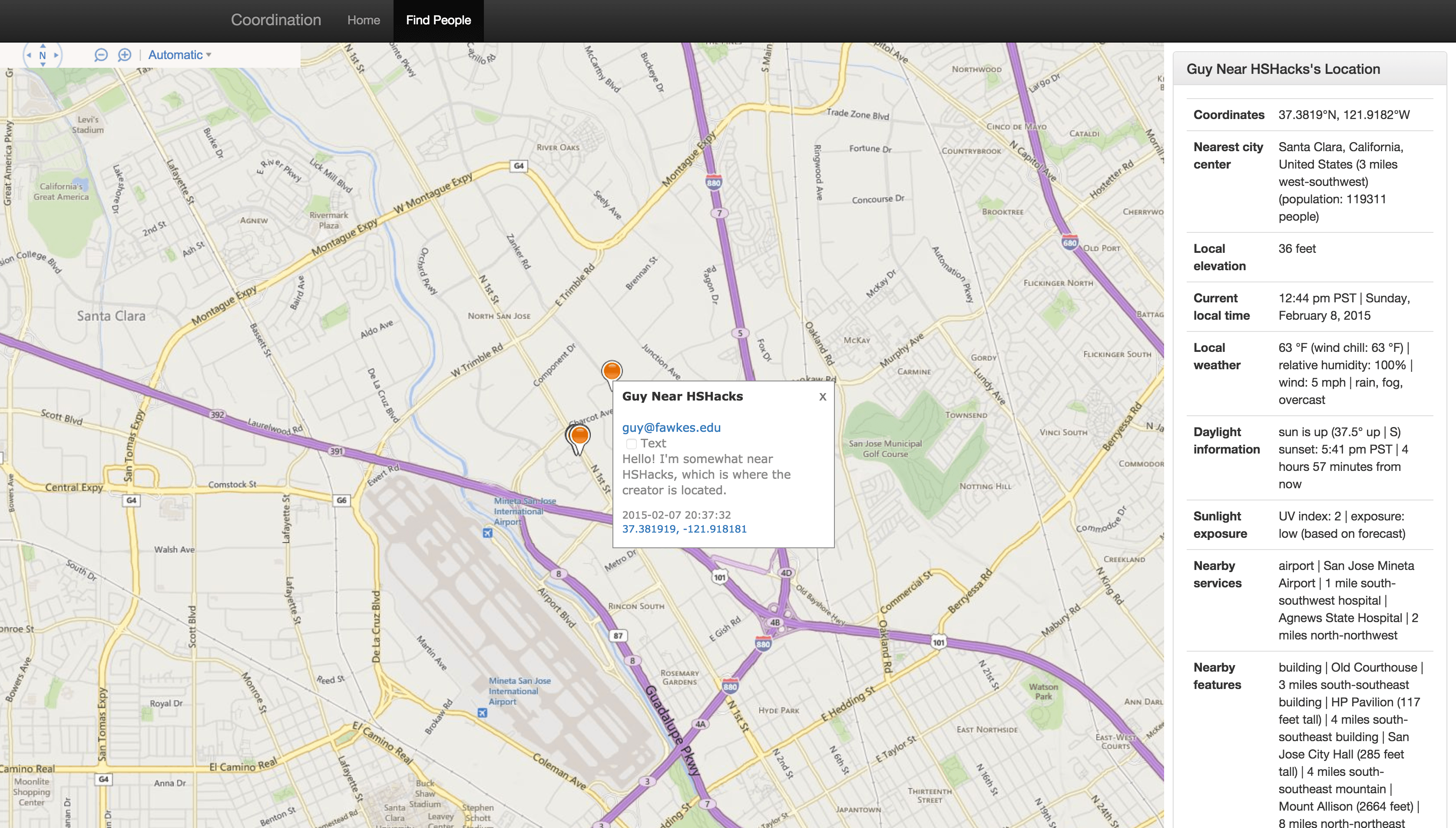Pan map right with compass arrow
The height and width of the screenshot is (828, 1456).
(56, 55)
